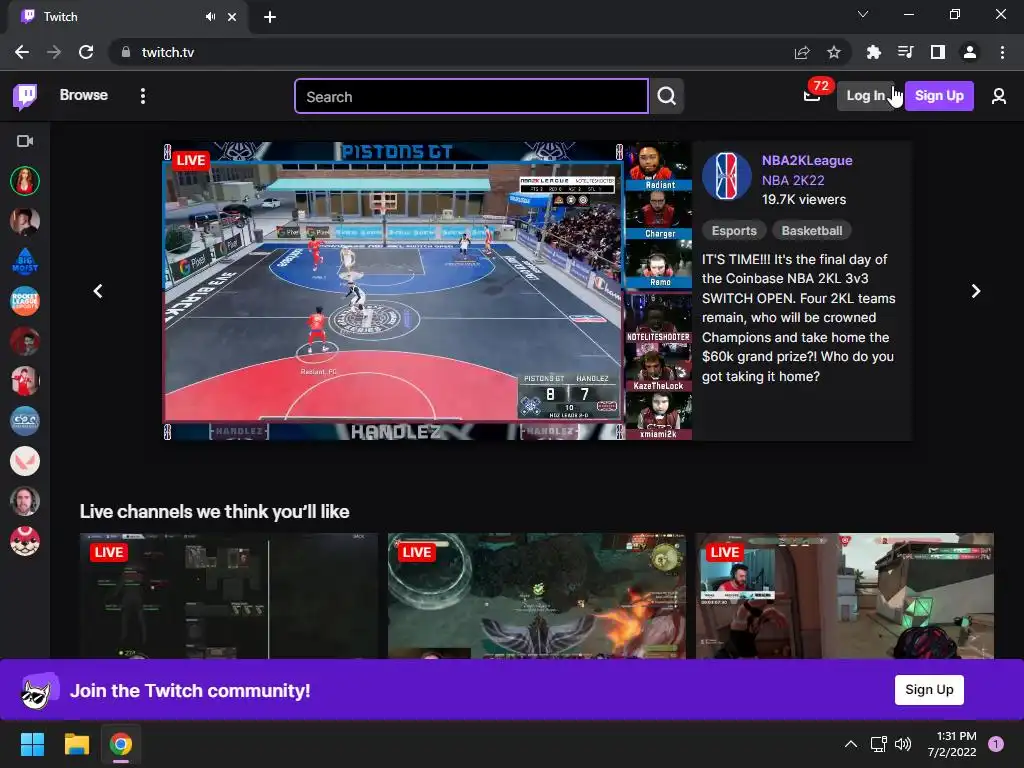This screenshot has height=768, width=1024.
Task: Bookmark this tab with the star icon
Action: click(834, 52)
